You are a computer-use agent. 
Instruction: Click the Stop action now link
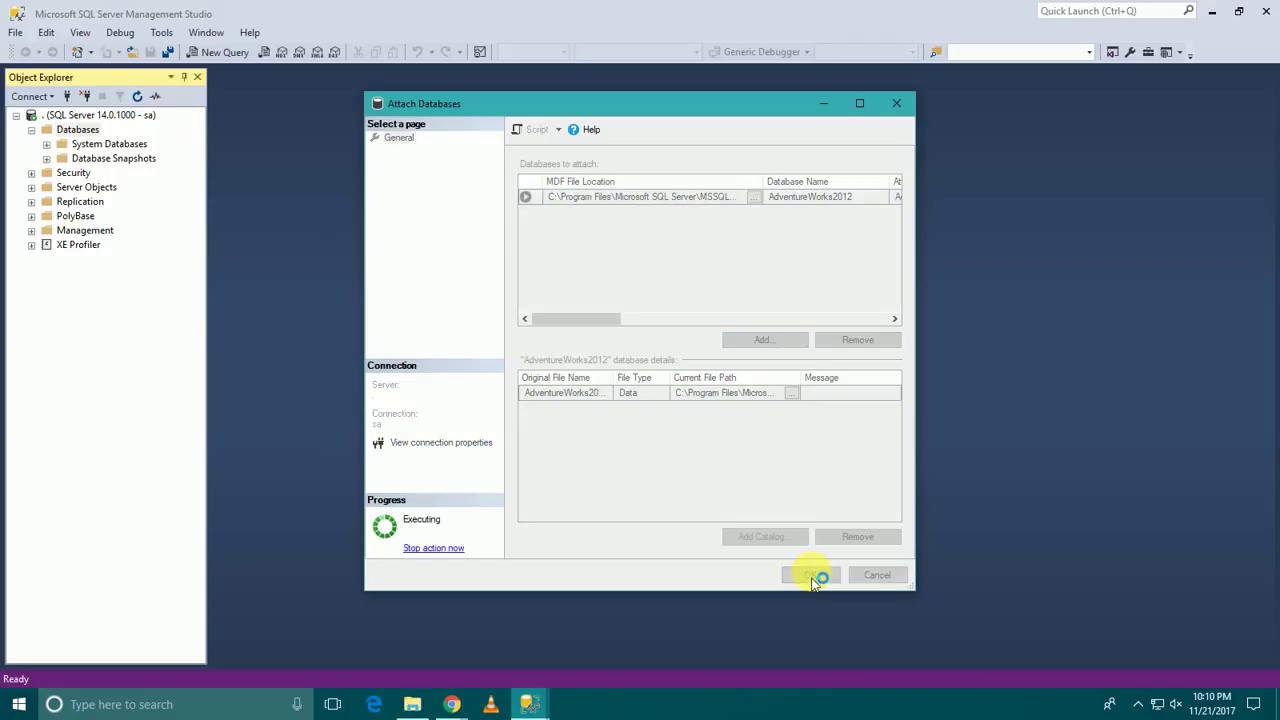tap(433, 548)
